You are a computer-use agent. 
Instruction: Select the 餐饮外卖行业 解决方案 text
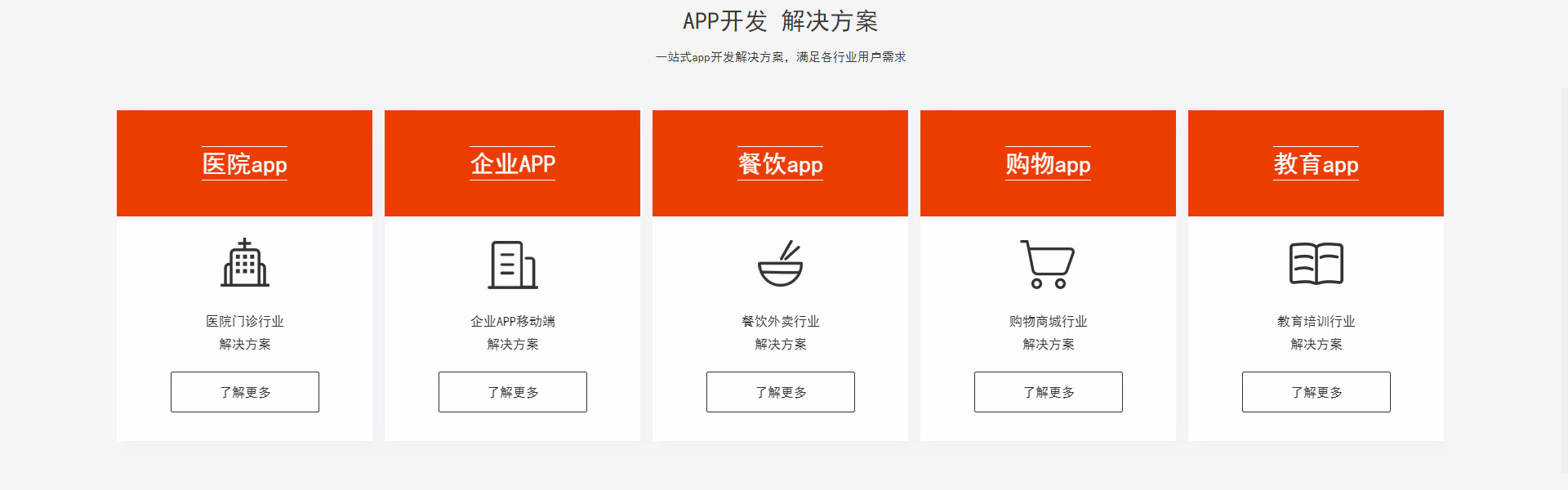tap(781, 332)
